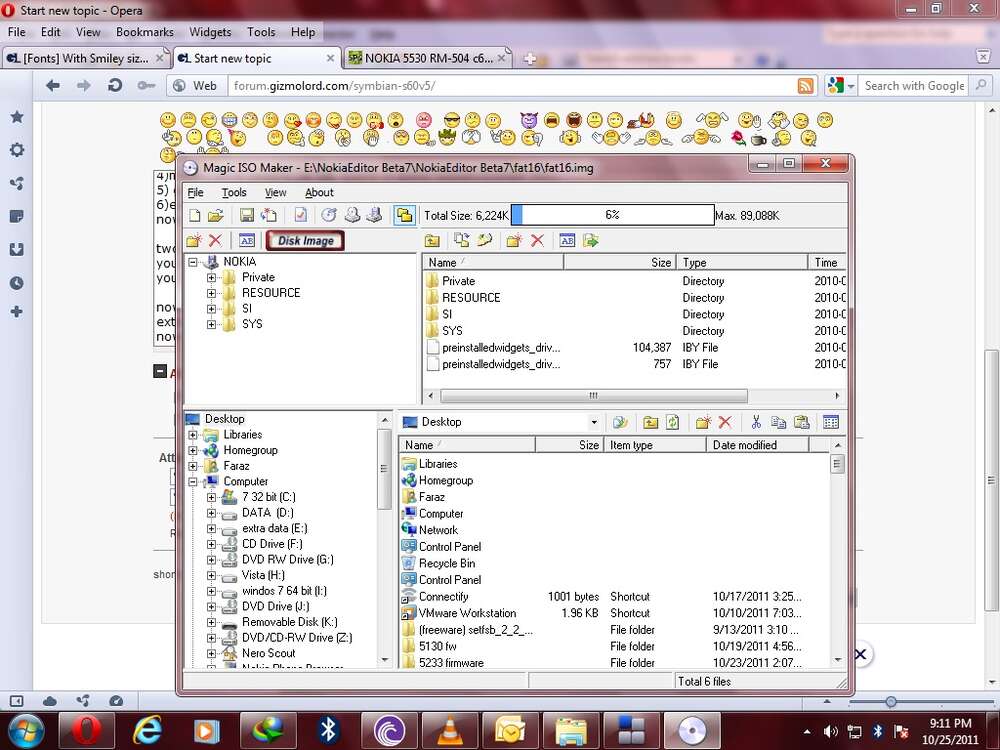Save the image using the floppy disk icon

point(247,216)
